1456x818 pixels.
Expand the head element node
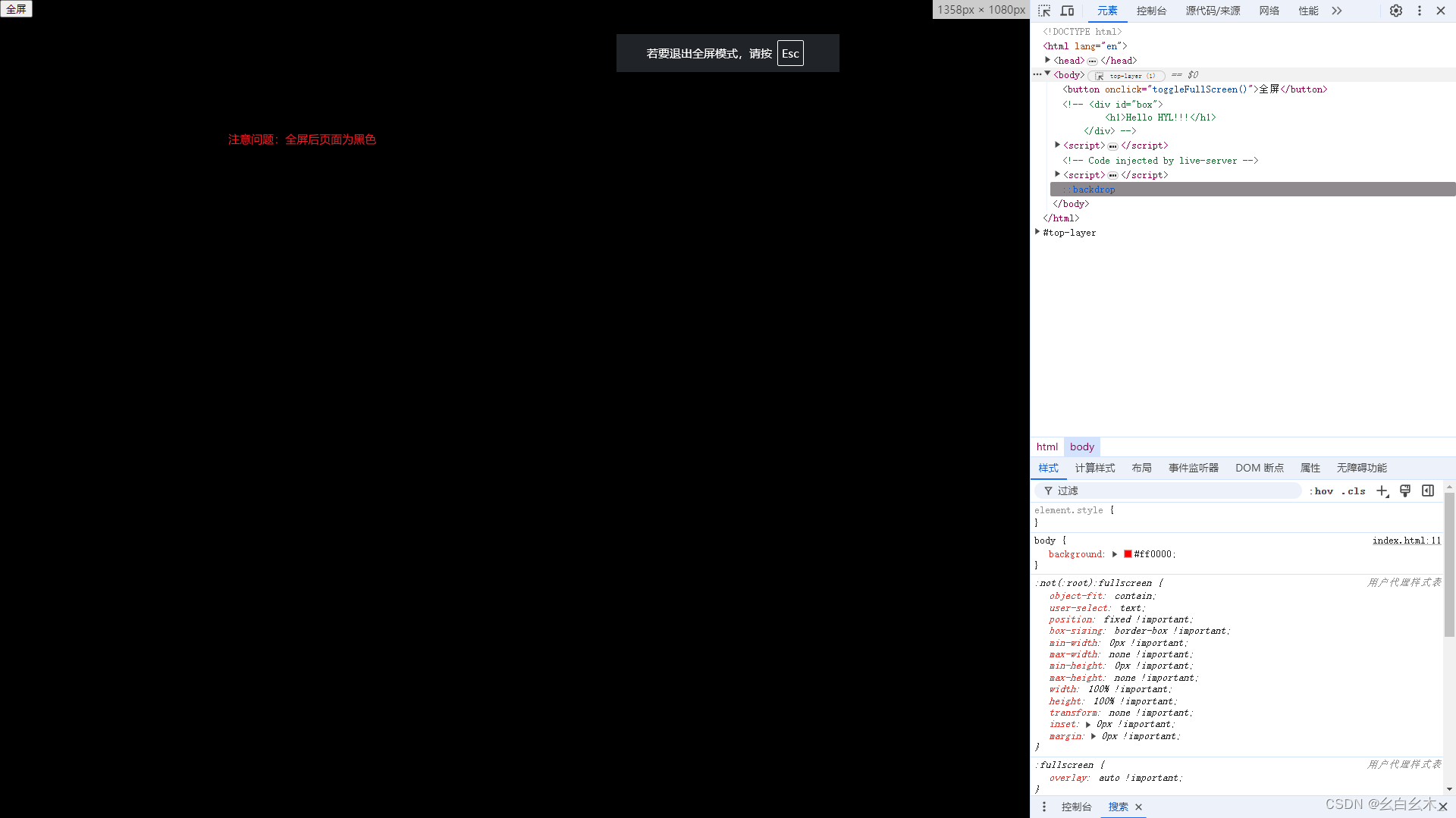coord(1047,60)
